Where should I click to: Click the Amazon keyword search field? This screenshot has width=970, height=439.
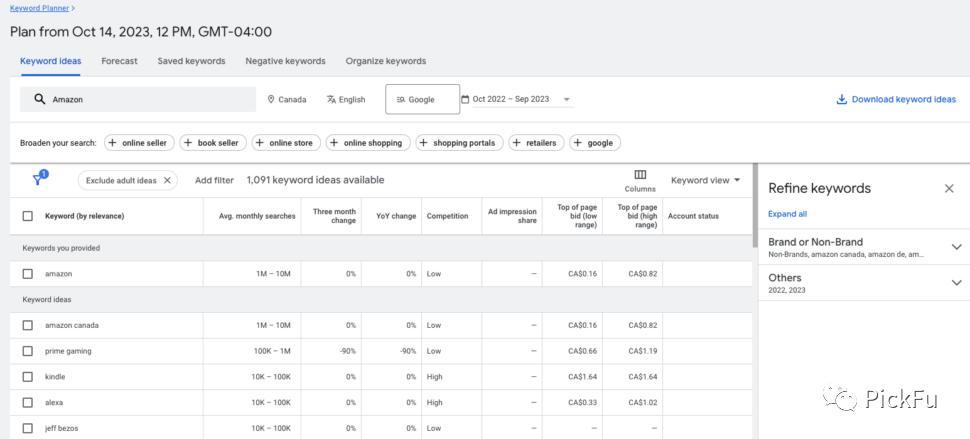[x=138, y=99]
